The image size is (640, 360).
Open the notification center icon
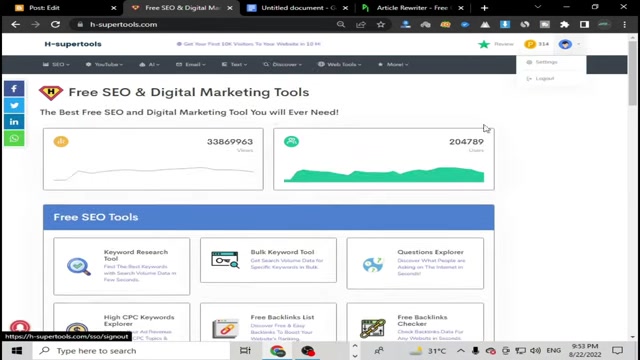click(618, 351)
